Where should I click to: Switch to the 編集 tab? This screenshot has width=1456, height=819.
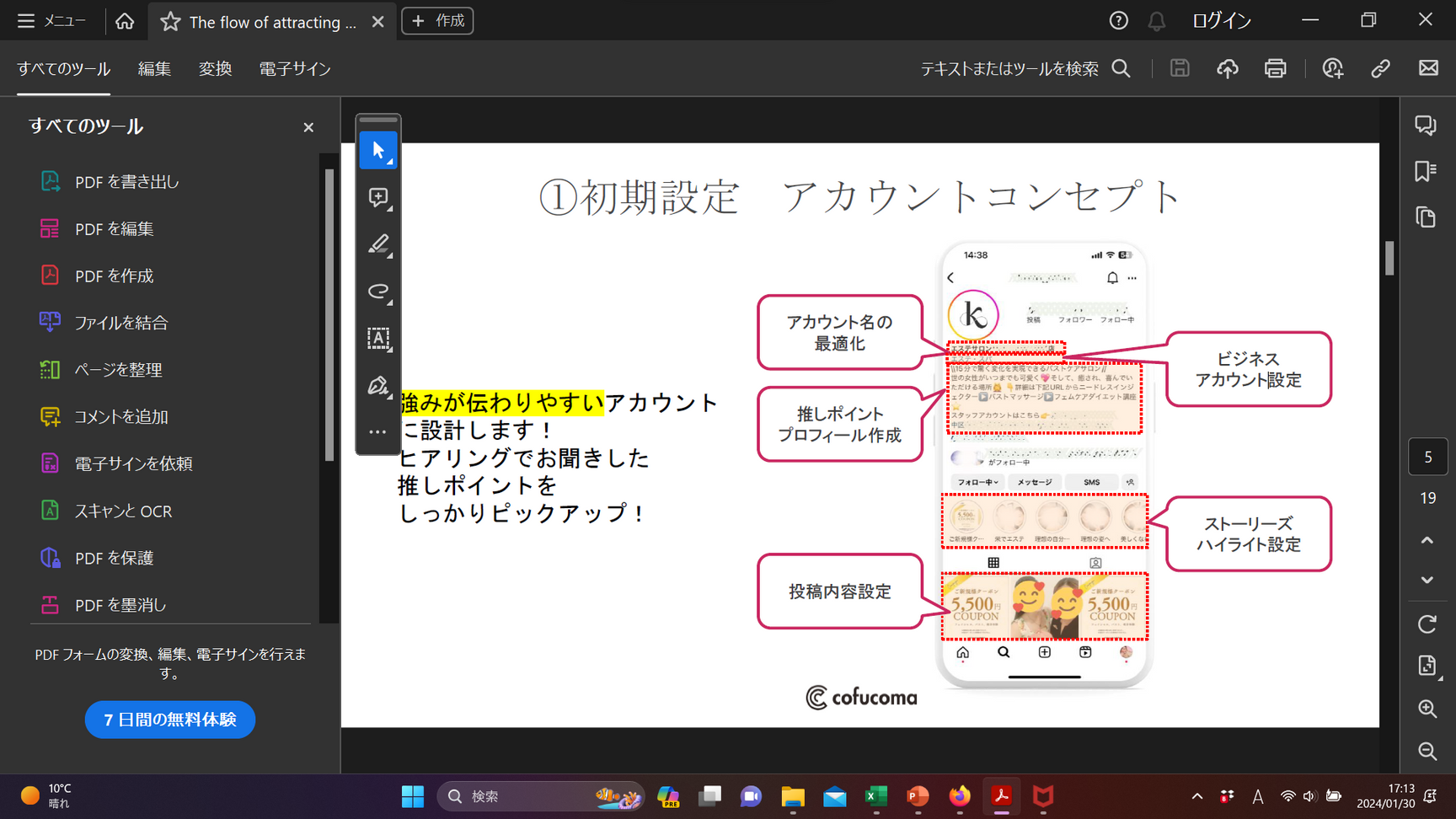click(x=154, y=69)
